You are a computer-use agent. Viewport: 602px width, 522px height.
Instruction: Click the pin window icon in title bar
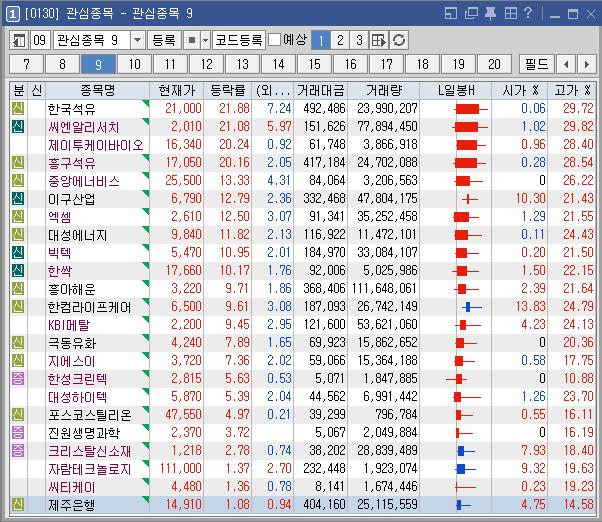[490, 14]
